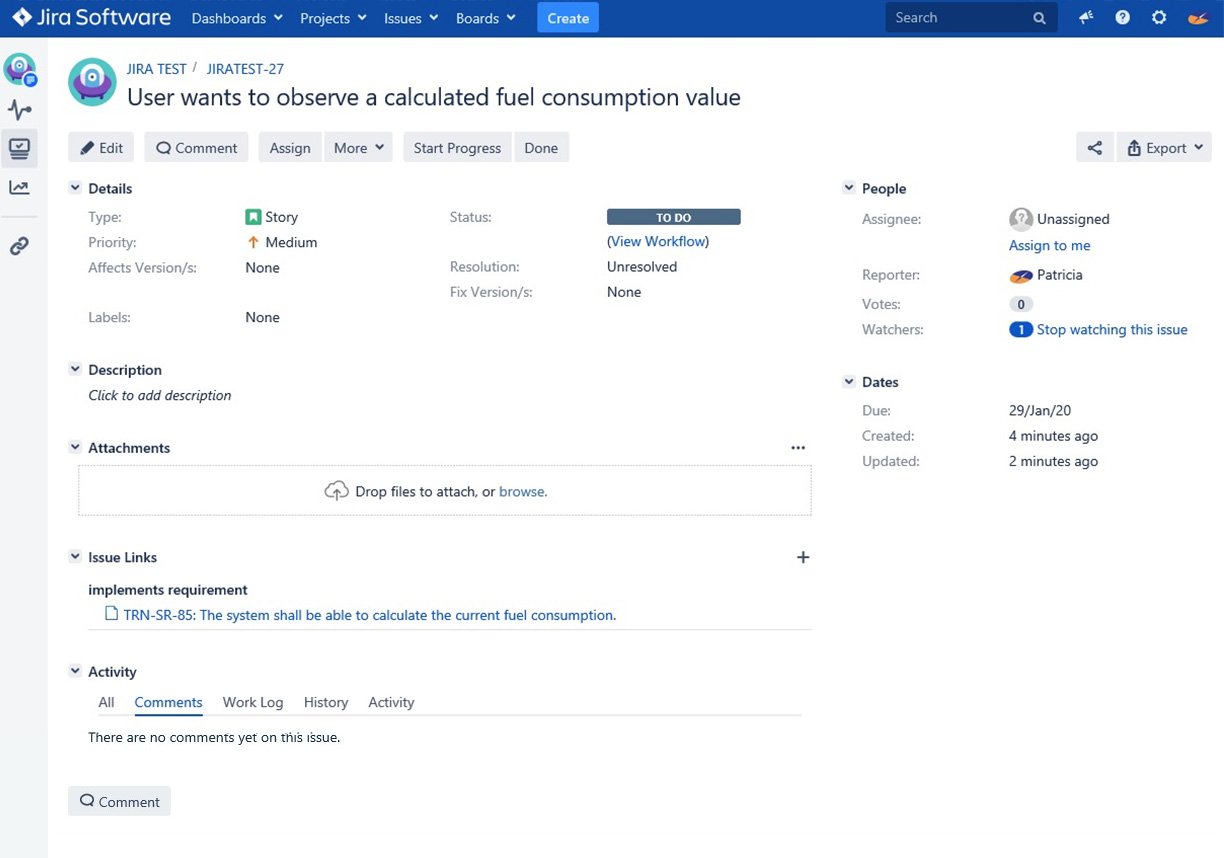Select the Activity pulse icon in the sidebar
The width and height of the screenshot is (1224, 858).
coord(20,110)
